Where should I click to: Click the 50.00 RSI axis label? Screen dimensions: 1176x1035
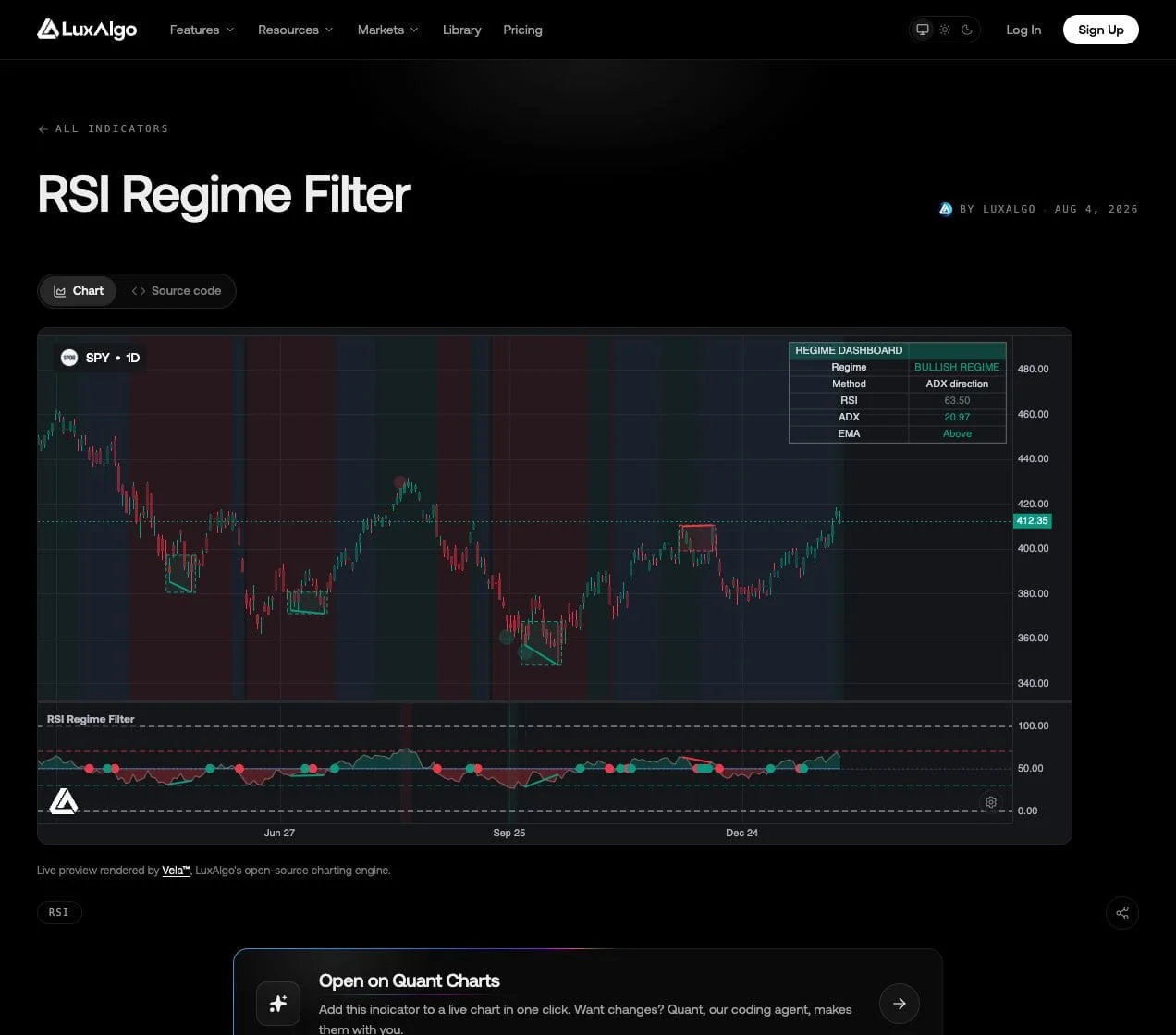point(1030,768)
